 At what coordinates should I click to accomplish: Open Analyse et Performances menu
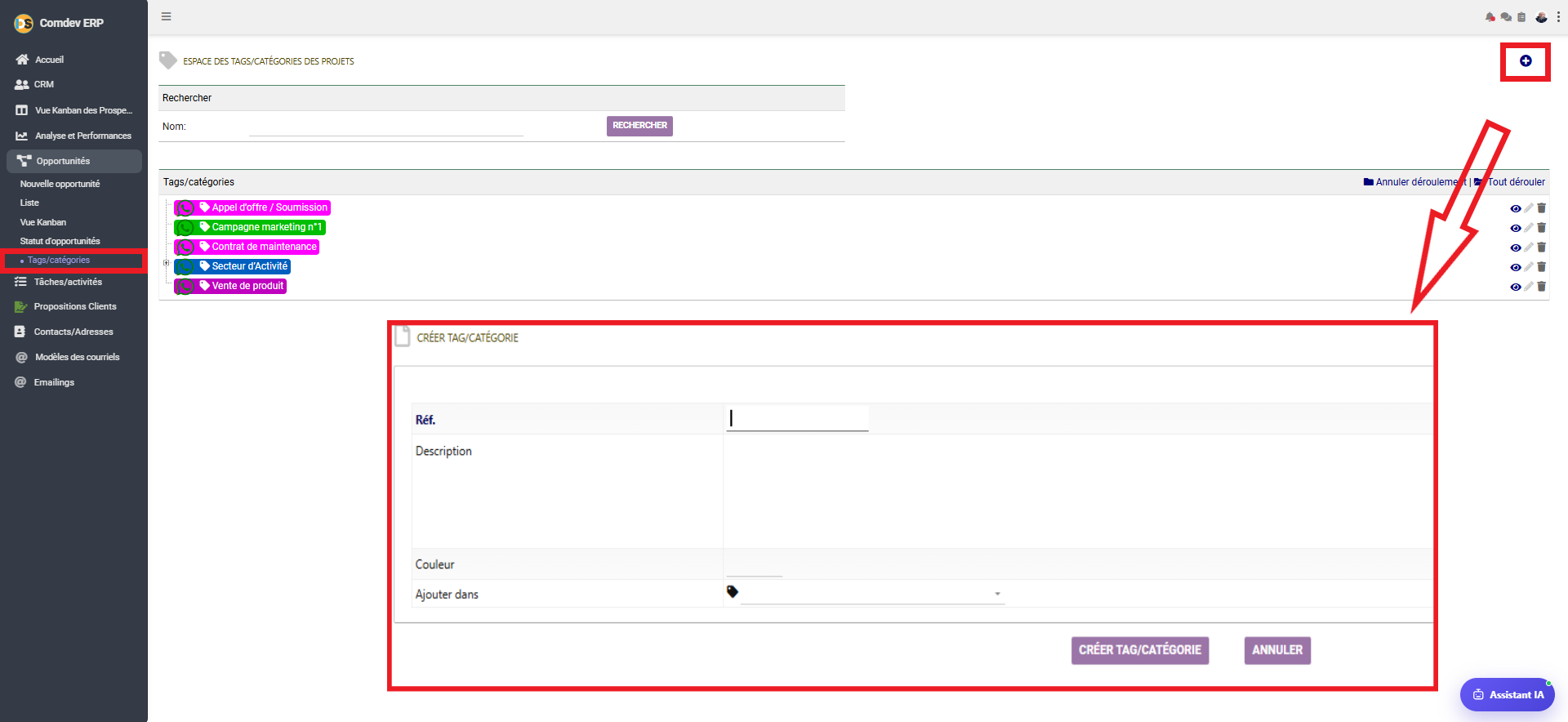click(73, 136)
